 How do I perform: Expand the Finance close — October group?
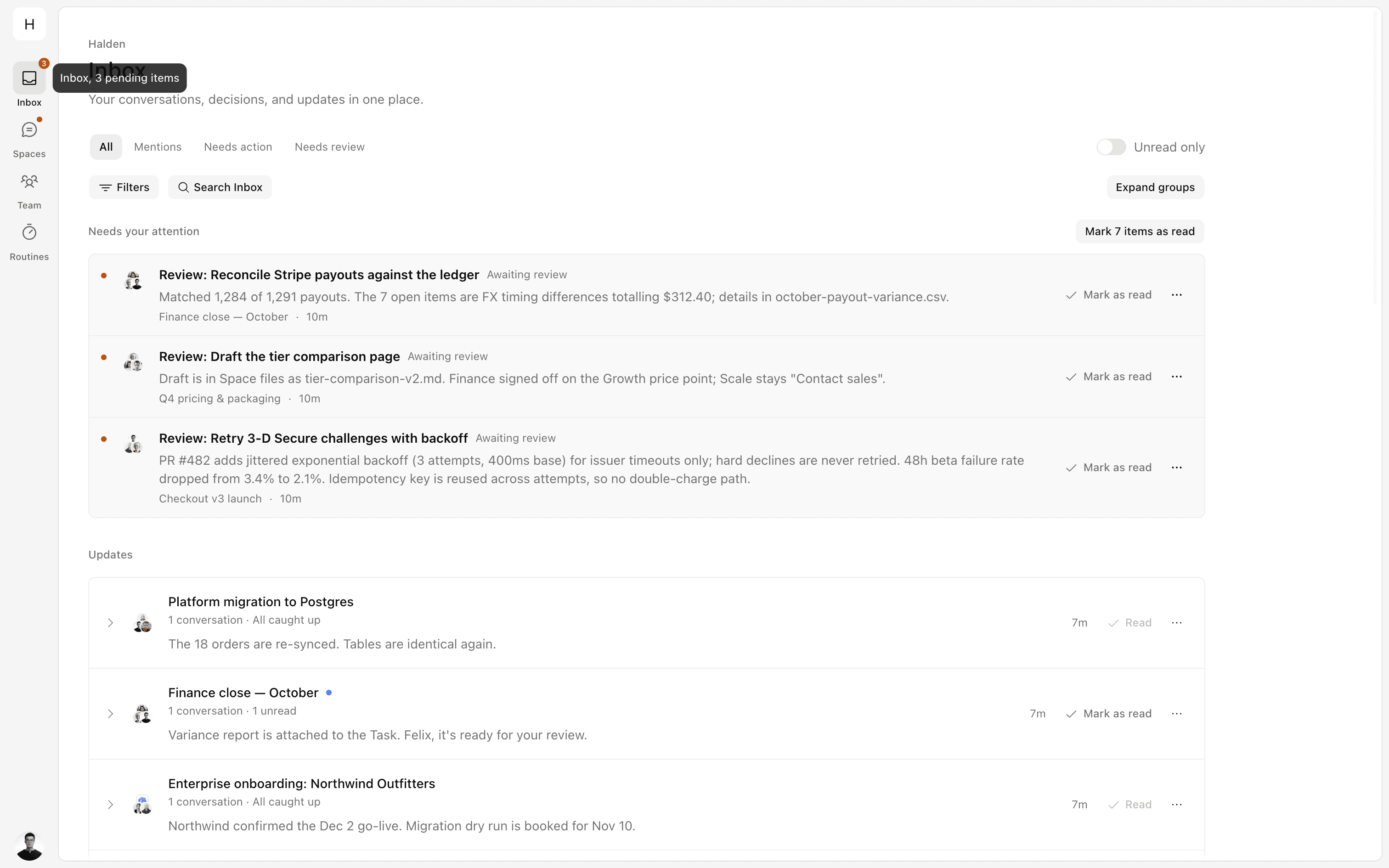[x=110, y=714]
